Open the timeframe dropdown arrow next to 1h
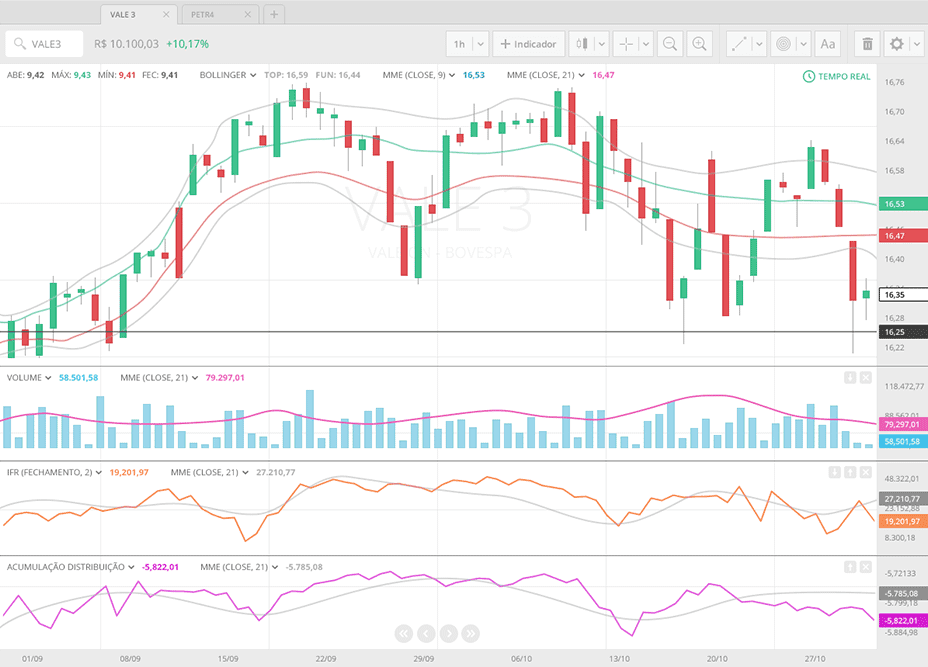 click(x=481, y=44)
